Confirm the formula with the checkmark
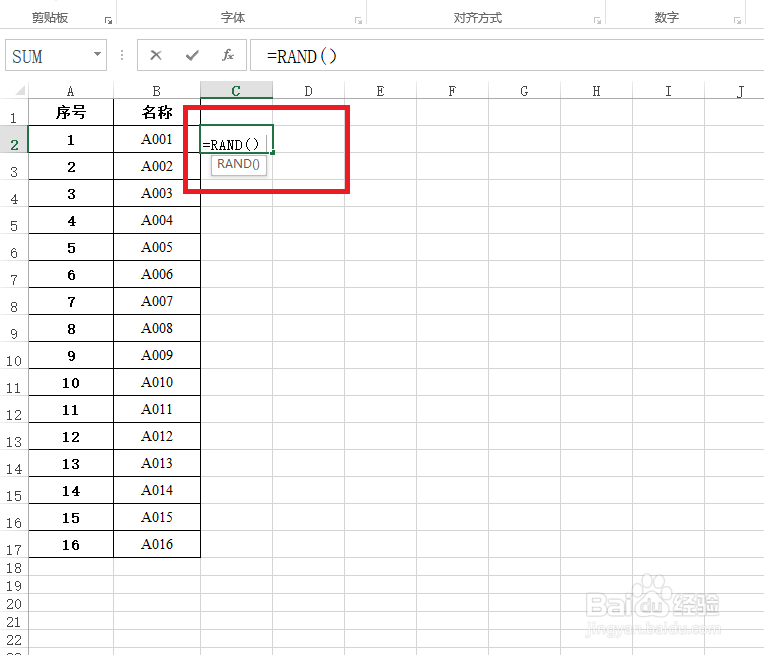This screenshot has width=764, height=655. pos(192,56)
